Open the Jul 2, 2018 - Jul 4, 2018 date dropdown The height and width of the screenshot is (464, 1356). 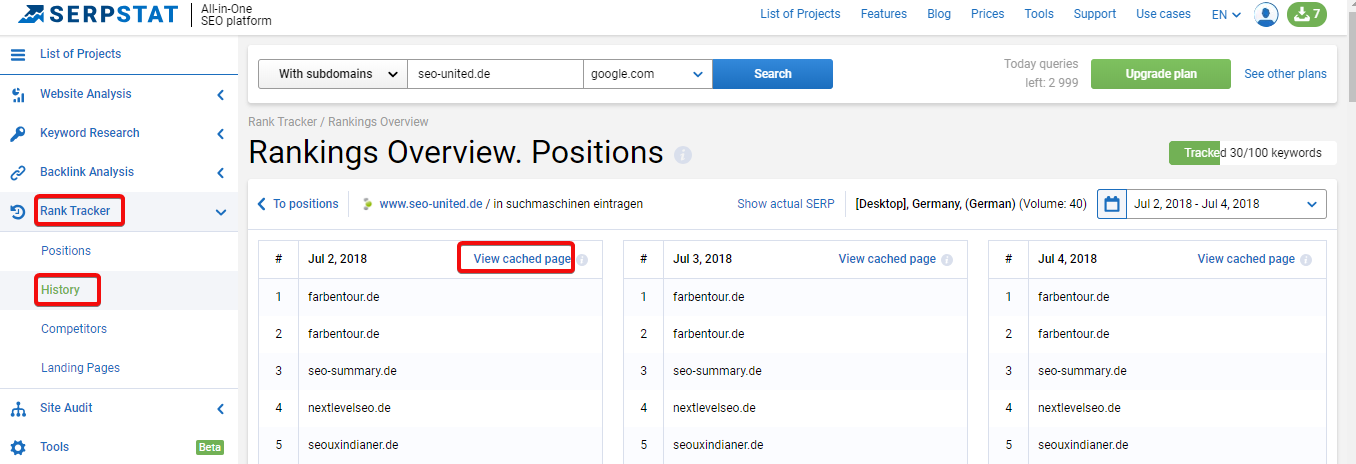[x=1226, y=204]
